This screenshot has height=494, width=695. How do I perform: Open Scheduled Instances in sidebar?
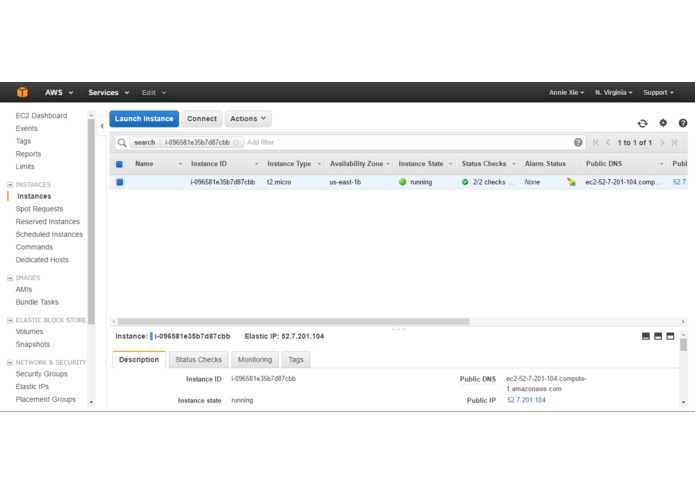[x=49, y=234]
